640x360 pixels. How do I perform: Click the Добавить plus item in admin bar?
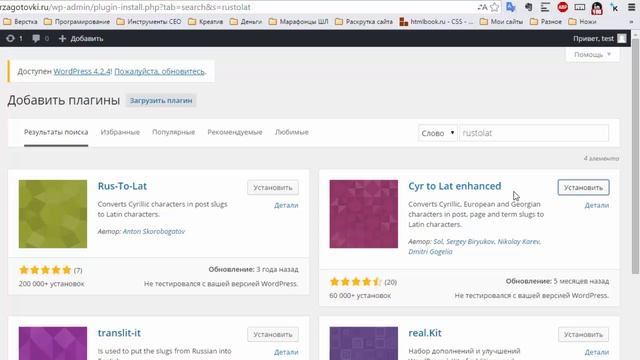pyautogui.click(x=81, y=38)
